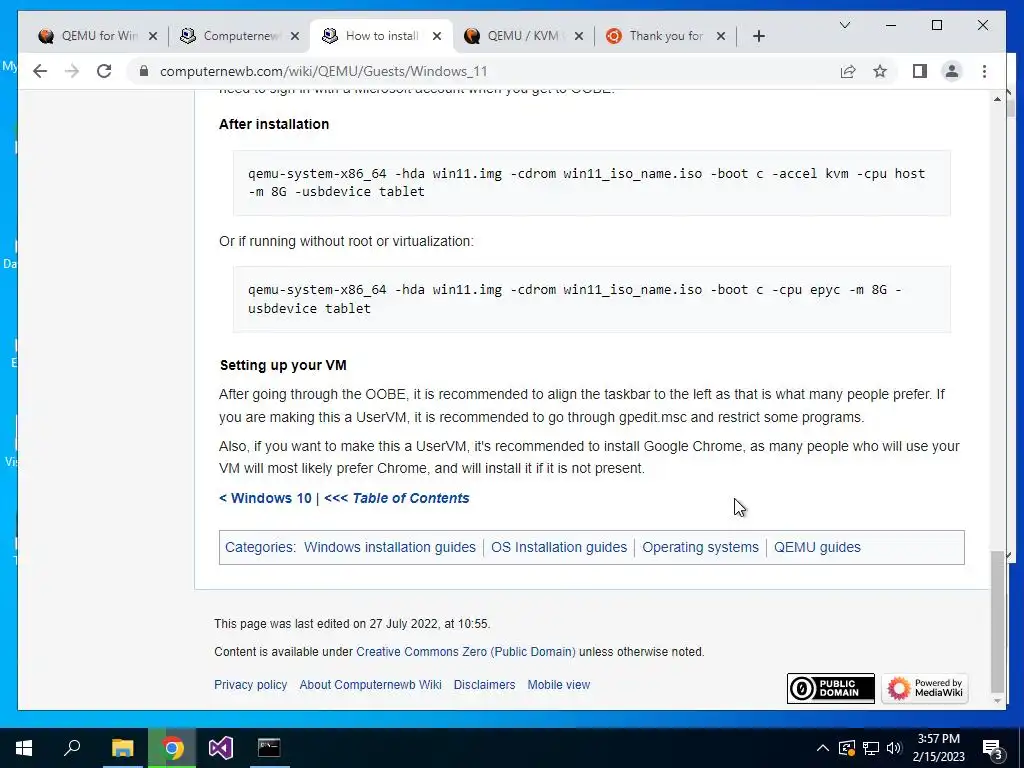This screenshot has height=768, width=1024.
Task: Show hidden system tray icons
Action: (823, 748)
